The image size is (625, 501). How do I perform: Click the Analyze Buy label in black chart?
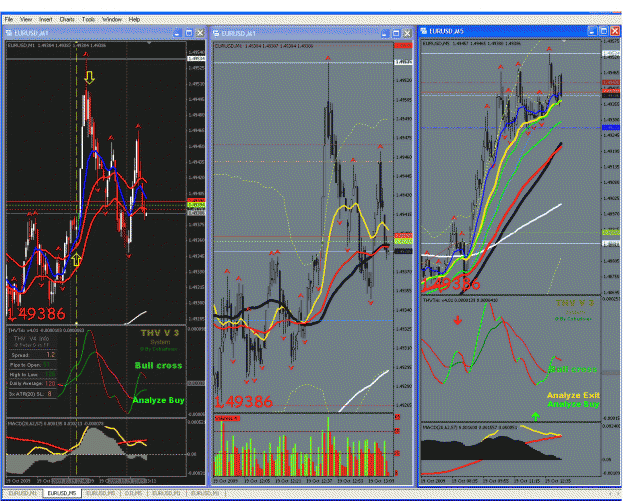(x=158, y=400)
